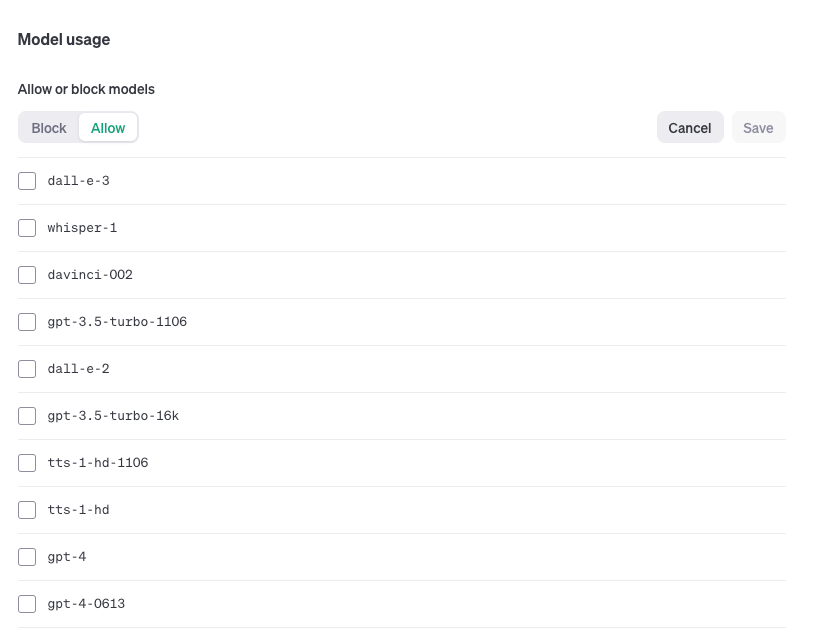Click the dall-e-3 model name
The width and height of the screenshot is (813, 632).
78,181
